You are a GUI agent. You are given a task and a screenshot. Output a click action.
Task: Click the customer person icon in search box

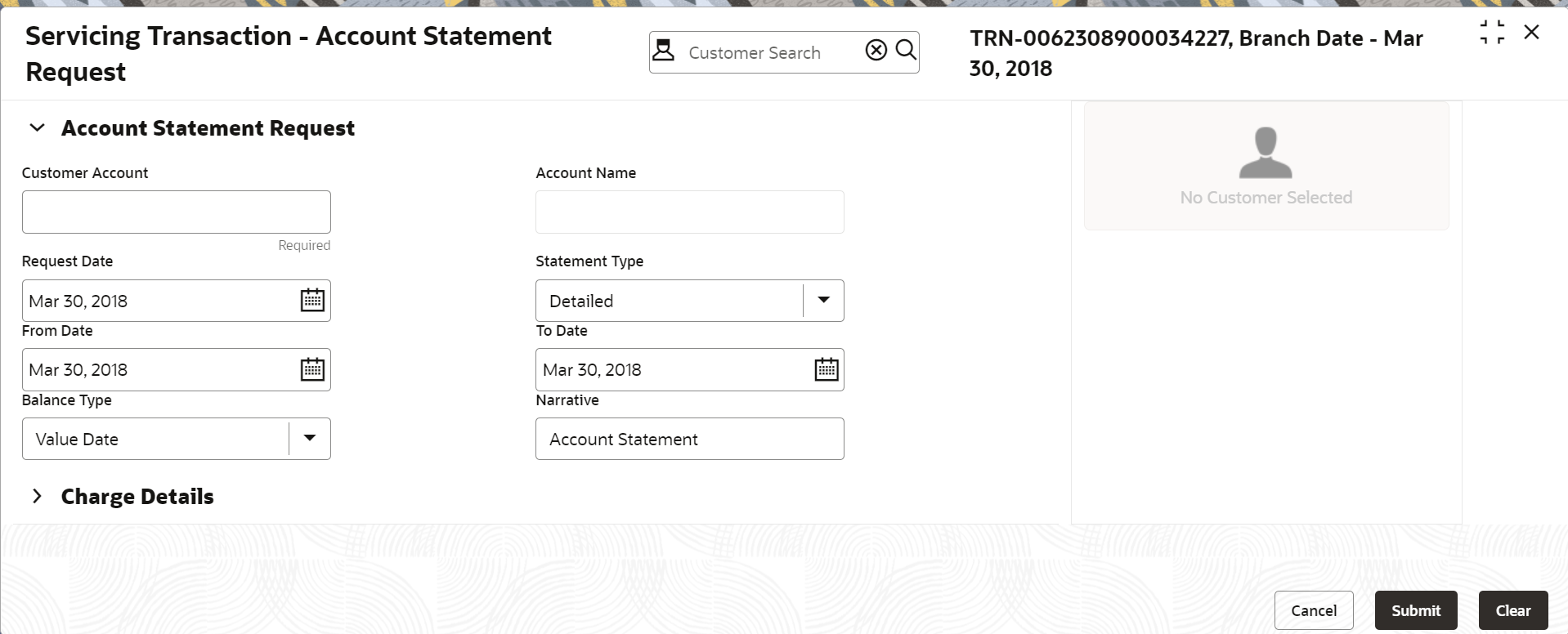(x=664, y=51)
